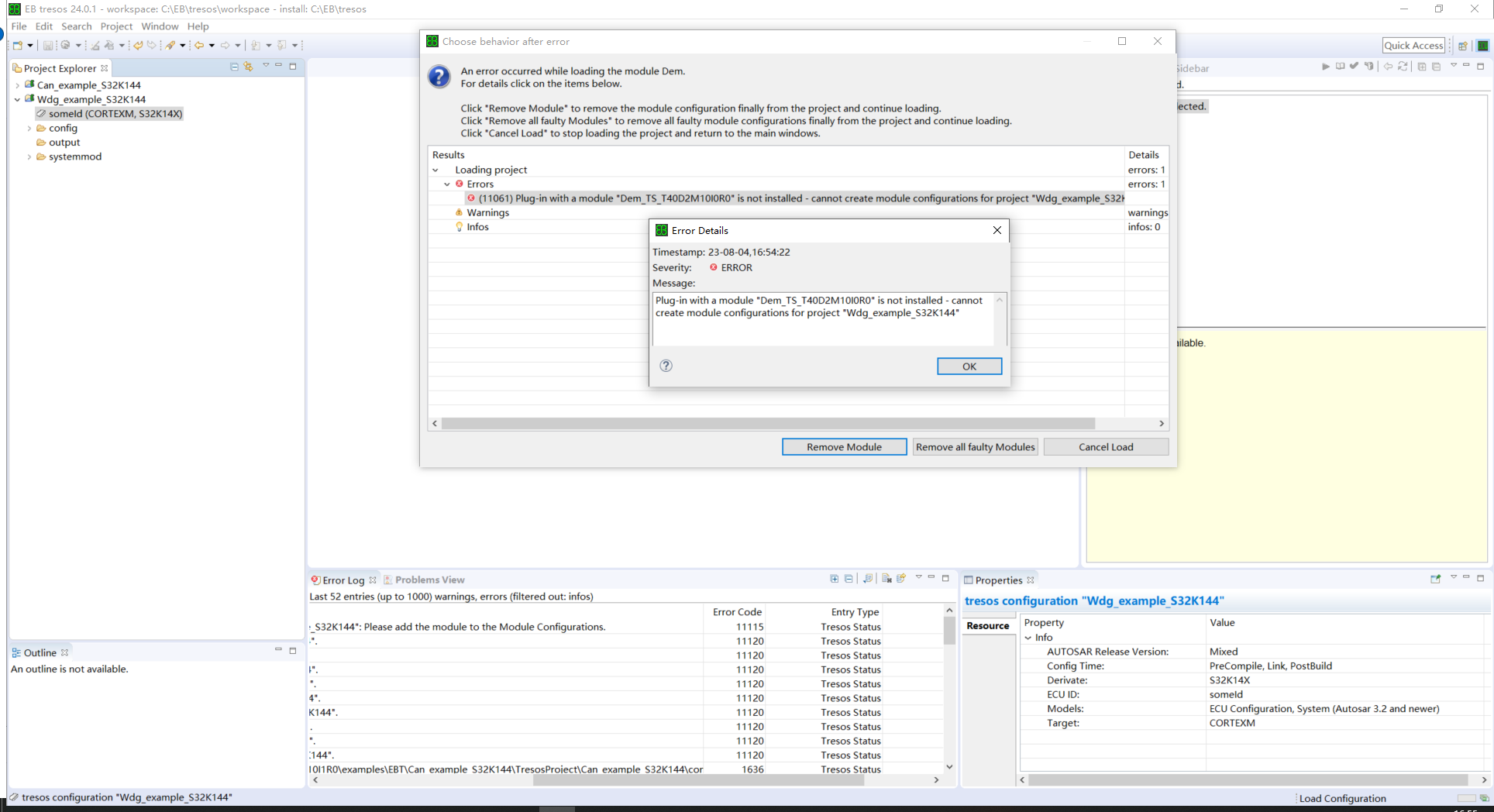Switch to the Problems View tab

(x=424, y=580)
